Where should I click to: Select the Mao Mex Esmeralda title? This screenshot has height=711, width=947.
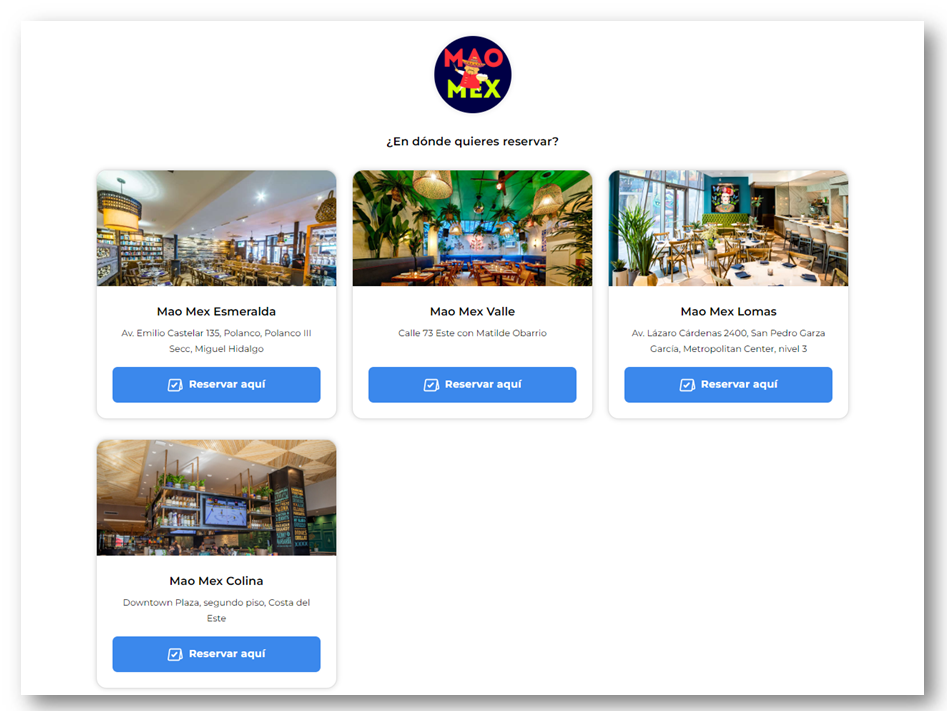tap(216, 312)
